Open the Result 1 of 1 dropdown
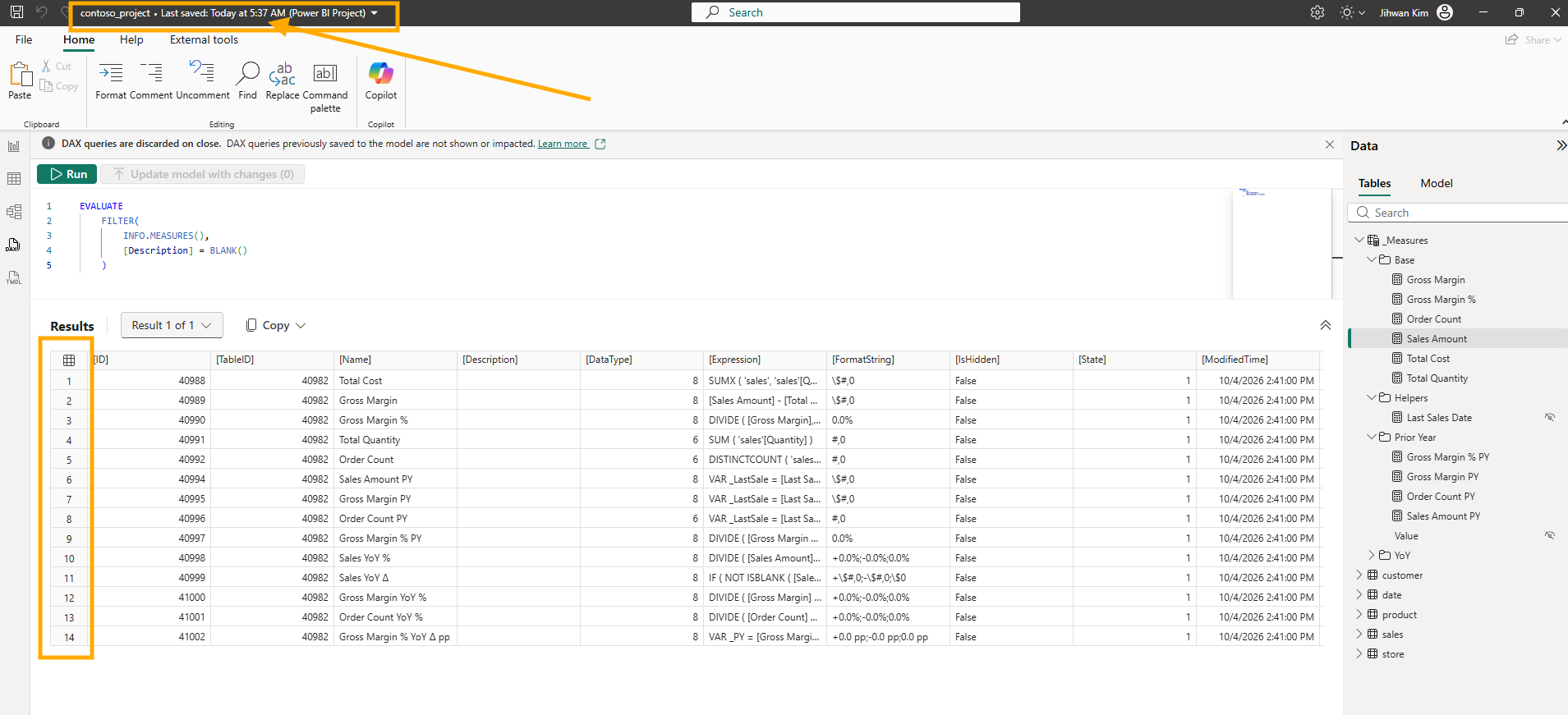1568x715 pixels. 172,325
